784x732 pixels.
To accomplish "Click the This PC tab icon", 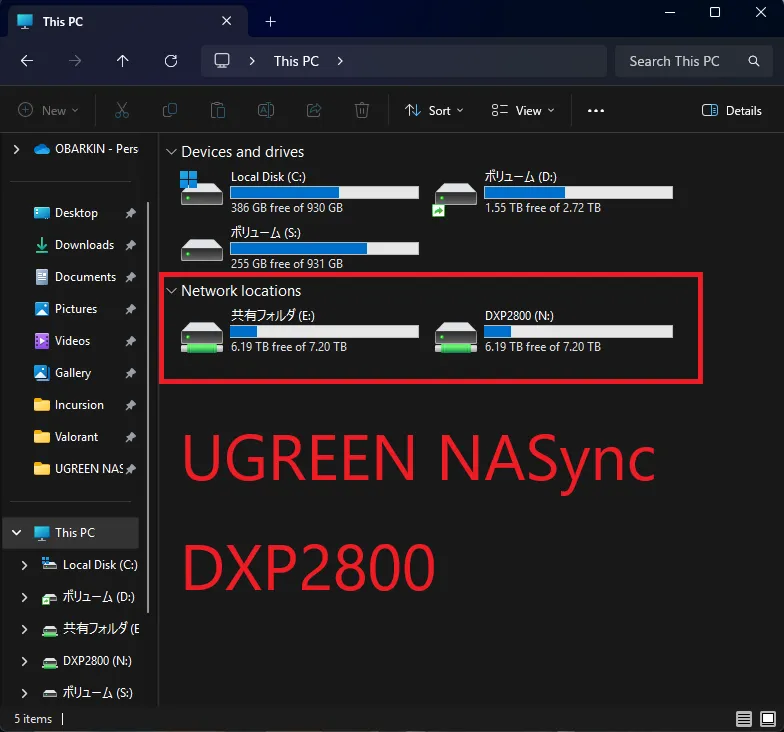I will pyautogui.click(x=24, y=22).
